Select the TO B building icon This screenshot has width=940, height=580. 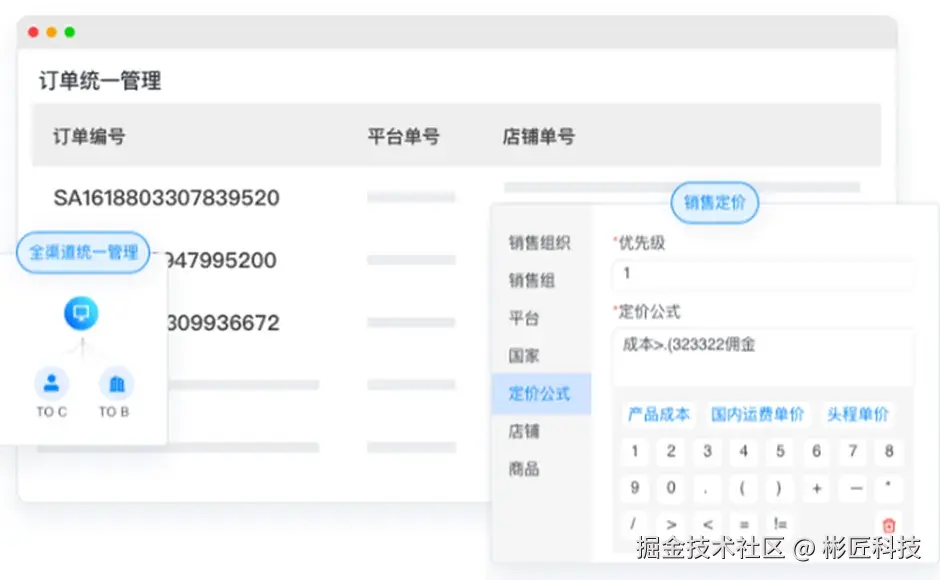coord(113,384)
